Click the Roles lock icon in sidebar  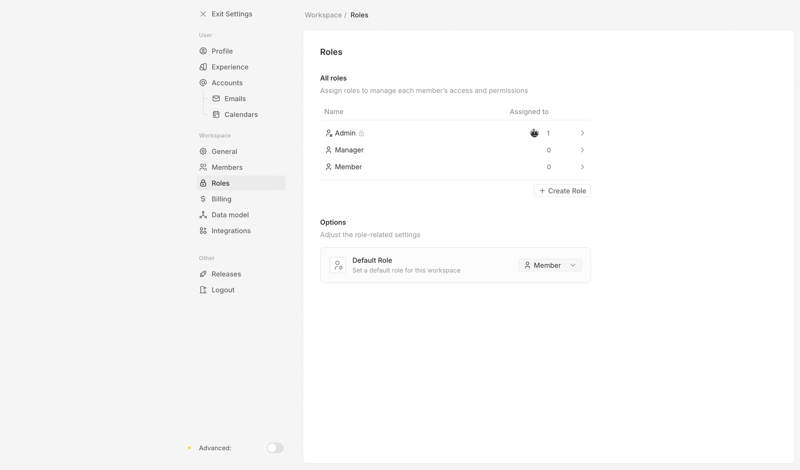coord(203,183)
